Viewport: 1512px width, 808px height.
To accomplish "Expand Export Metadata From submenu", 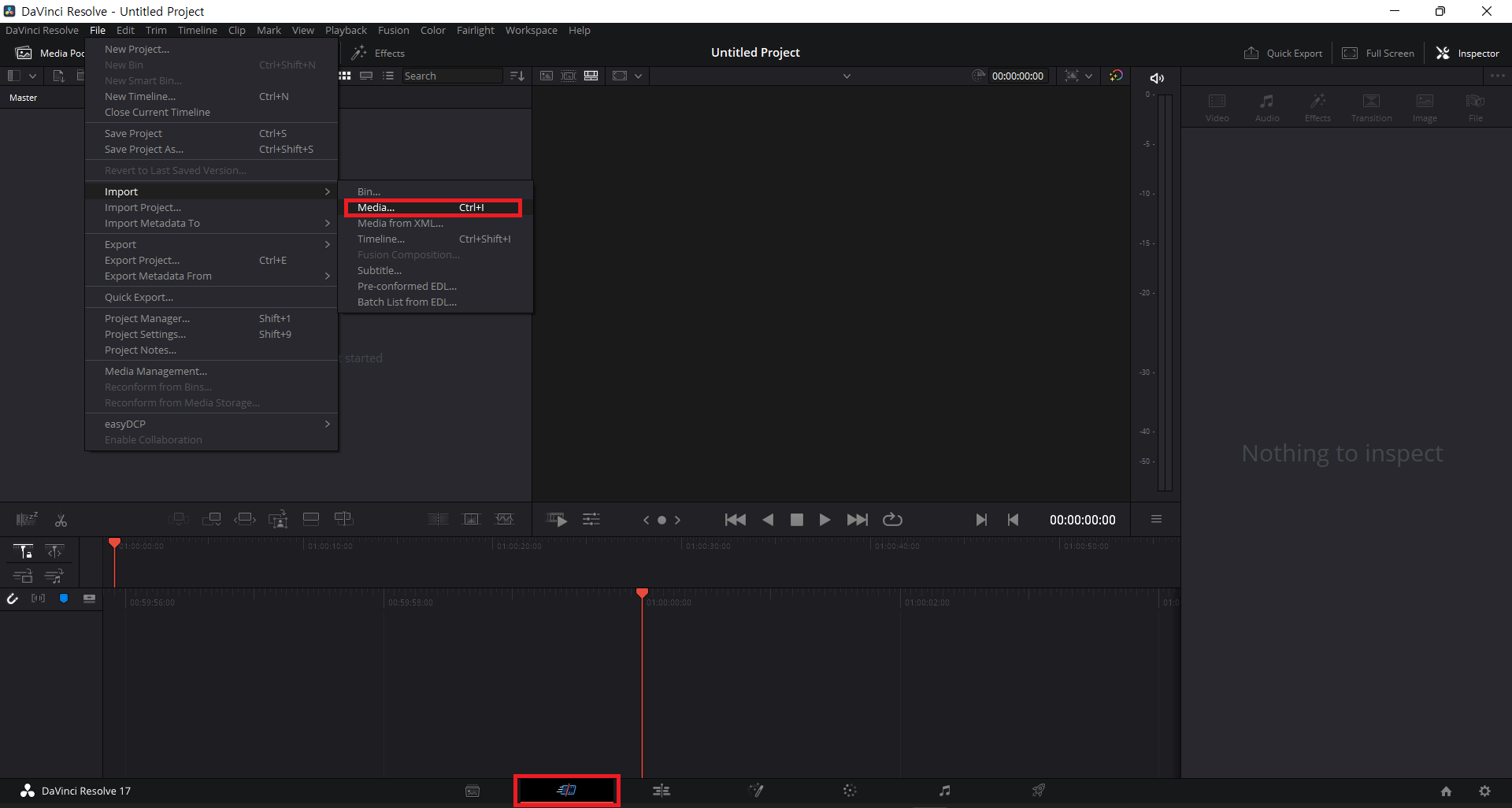I will 328,276.
